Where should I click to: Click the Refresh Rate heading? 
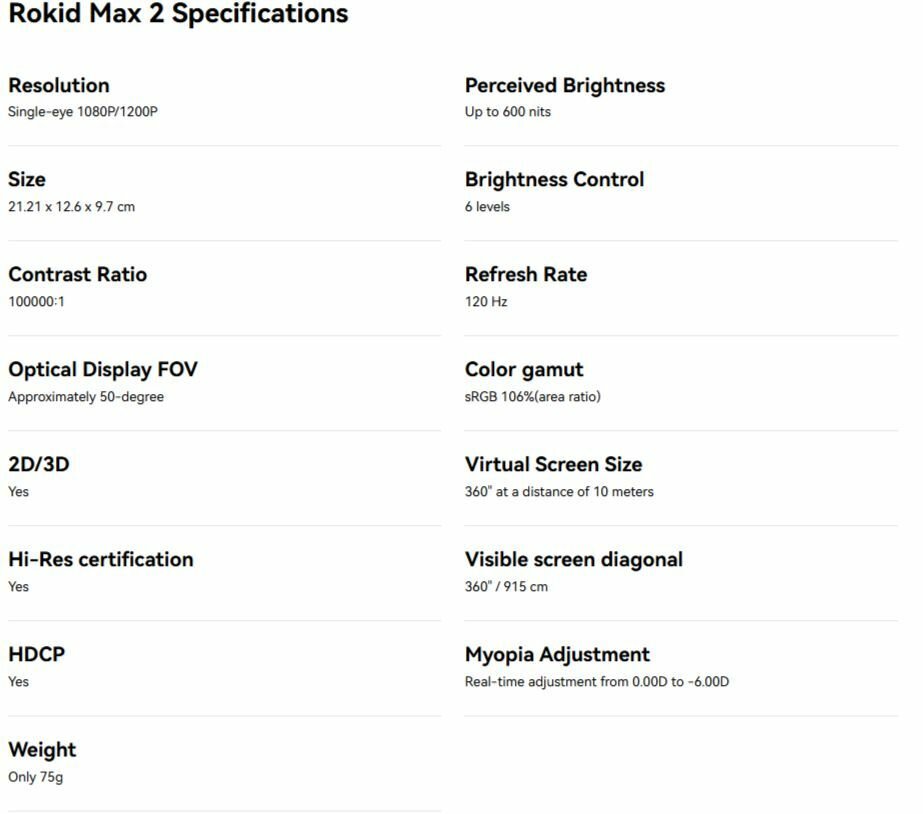click(526, 275)
